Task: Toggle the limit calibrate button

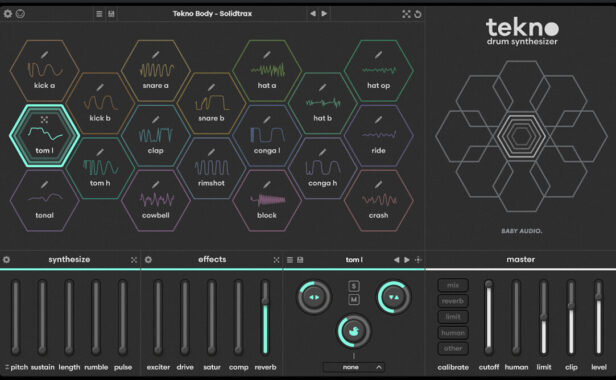Action: click(x=453, y=317)
